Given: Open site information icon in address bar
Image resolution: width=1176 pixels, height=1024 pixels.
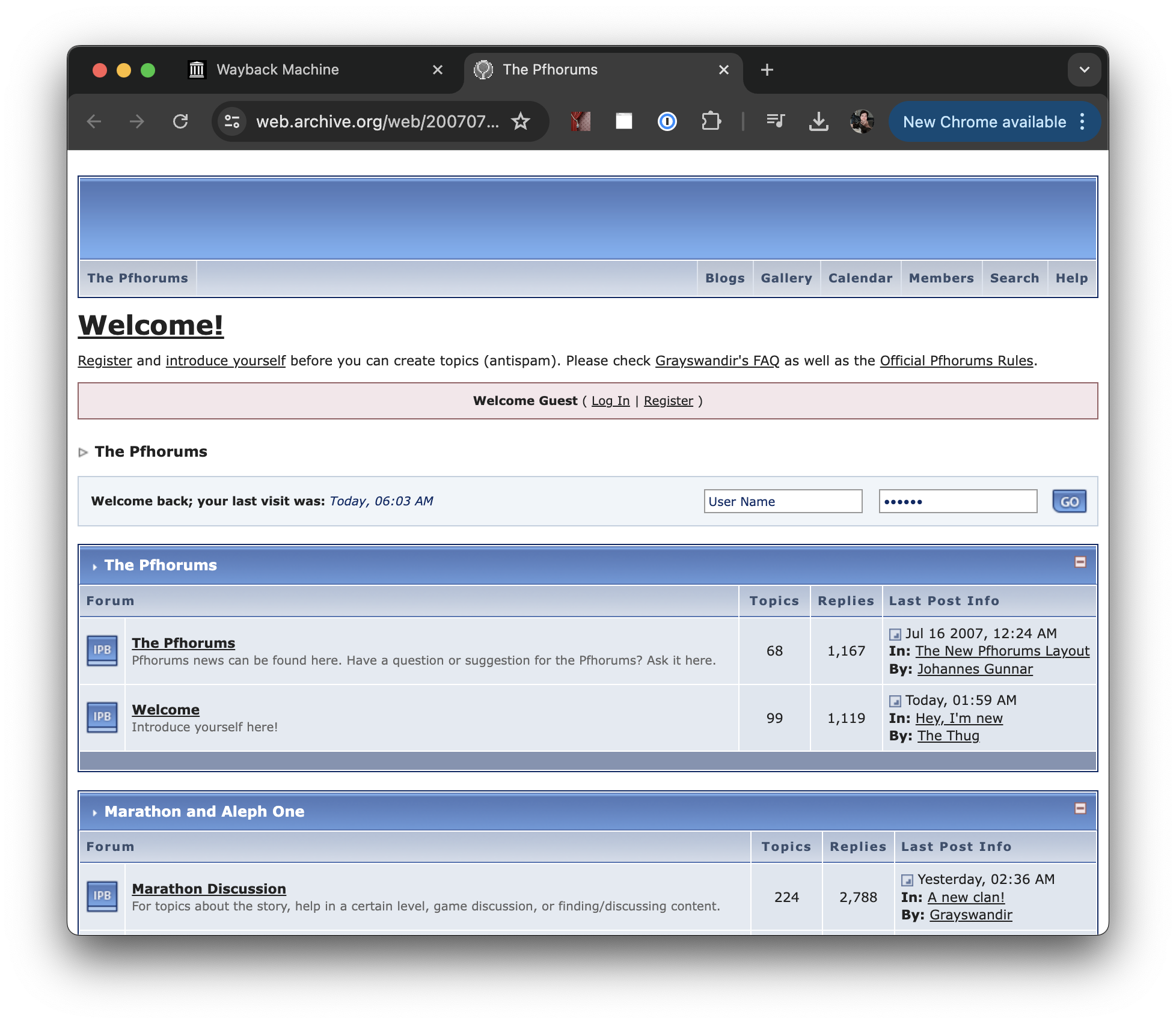Looking at the screenshot, I should coord(232,122).
